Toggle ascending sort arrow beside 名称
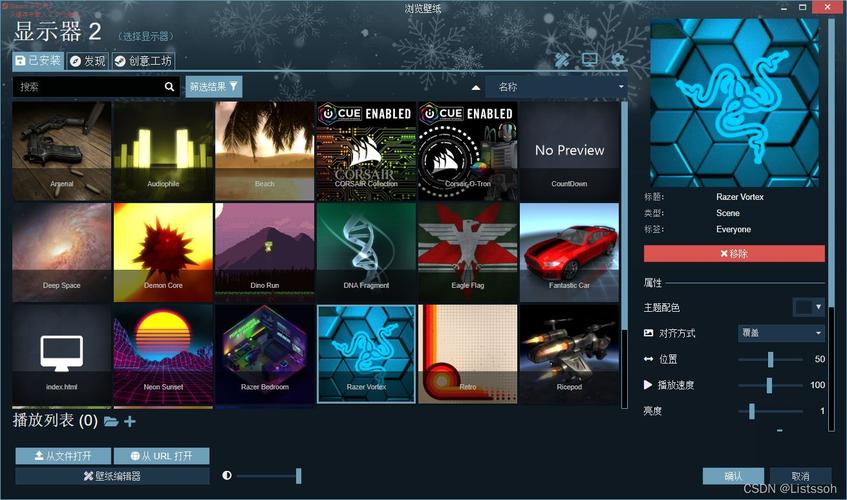 (x=476, y=87)
